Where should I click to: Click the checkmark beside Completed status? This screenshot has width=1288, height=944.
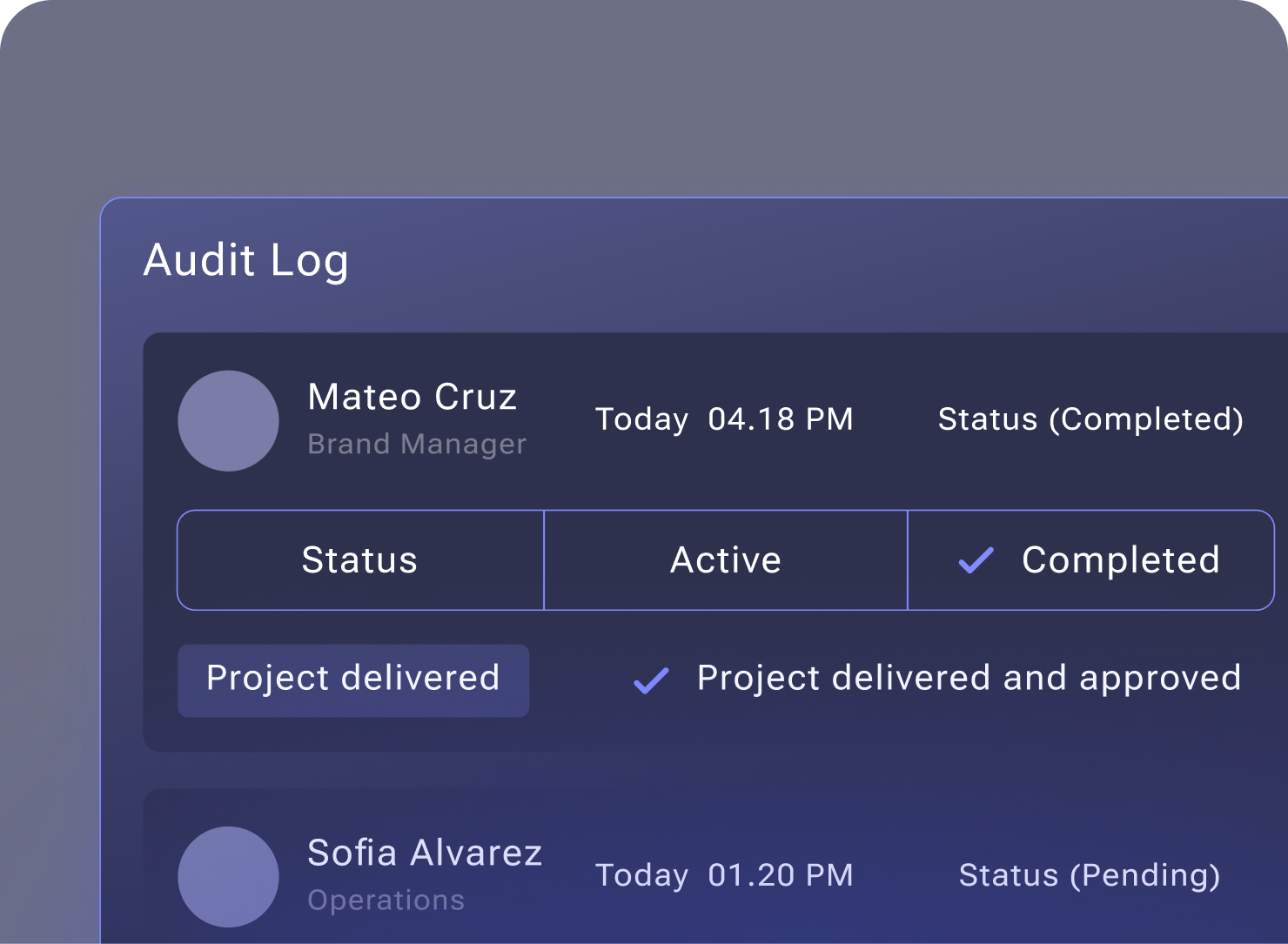click(x=975, y=561)
